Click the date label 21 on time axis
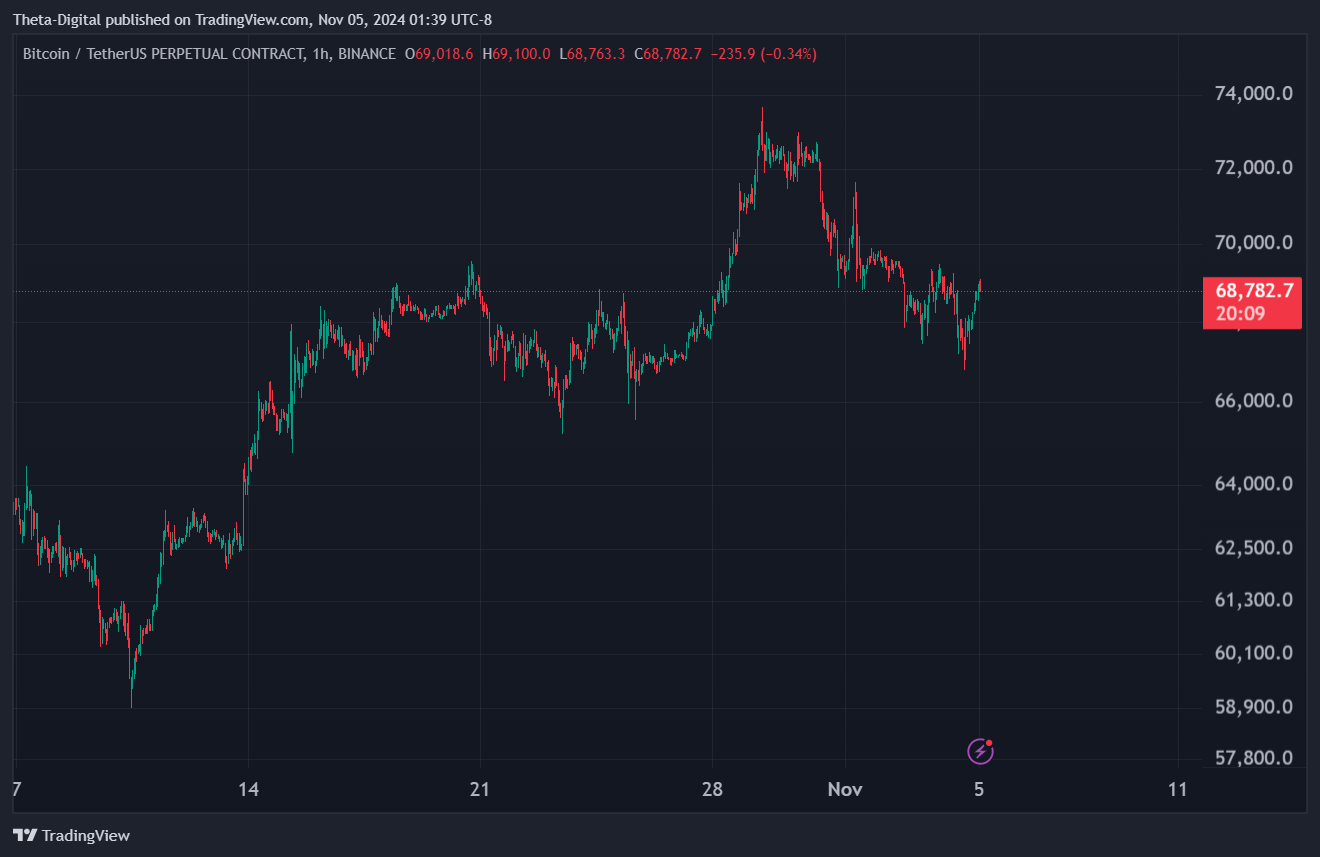This screenshot has width=1320, height=857. pyautogui.click(x=480, y=789)
